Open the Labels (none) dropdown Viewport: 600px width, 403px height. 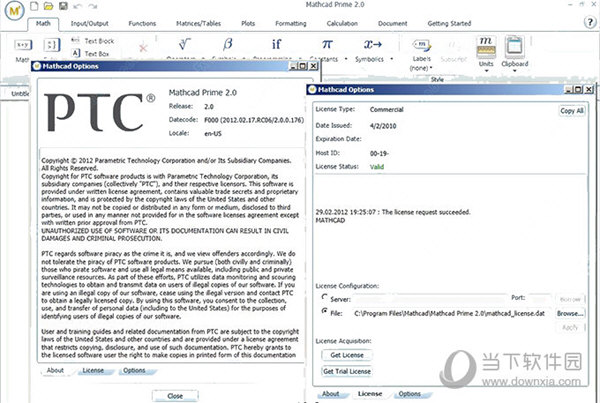coord(421,68)
